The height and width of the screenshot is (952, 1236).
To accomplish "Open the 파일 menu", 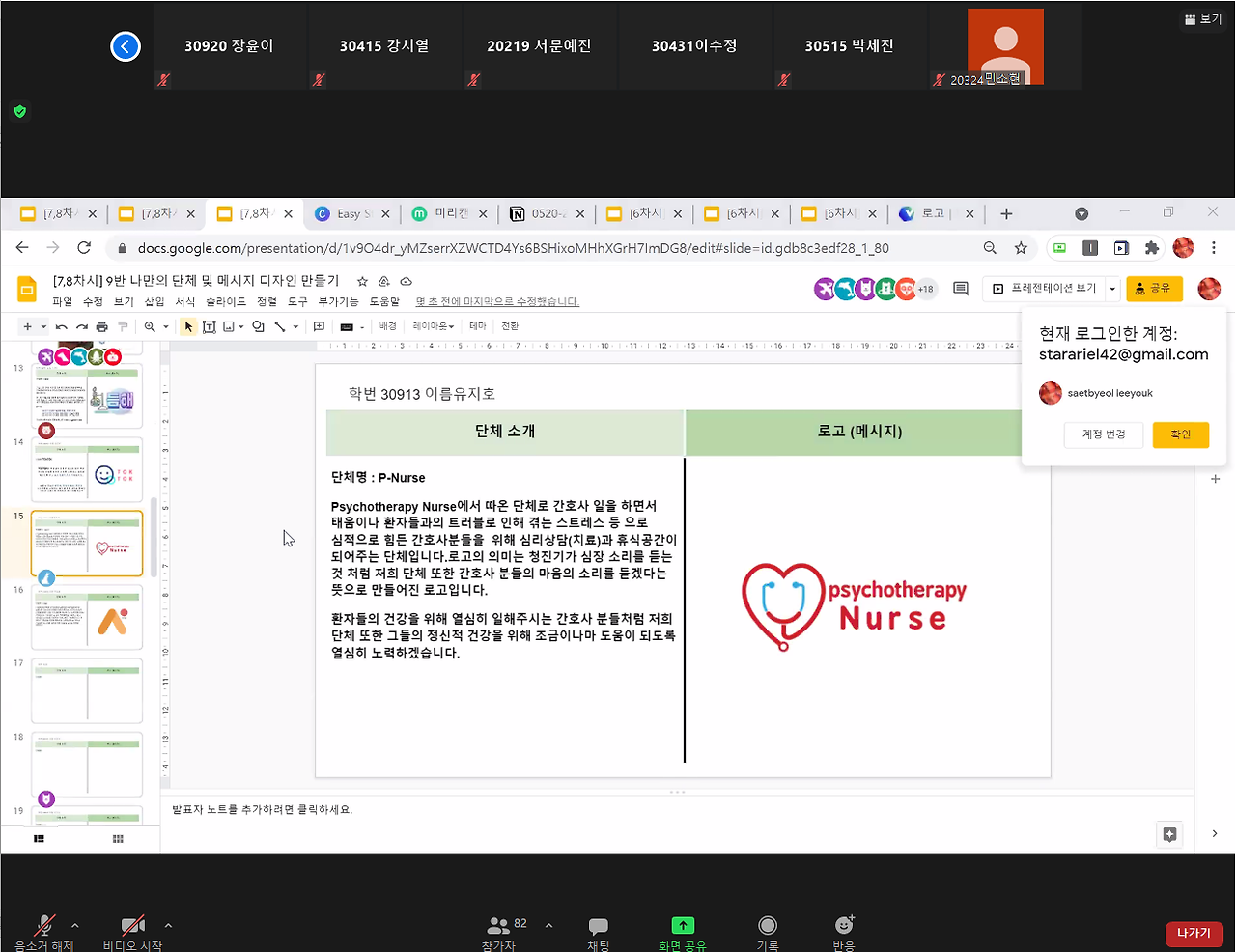I will (63, 301).
